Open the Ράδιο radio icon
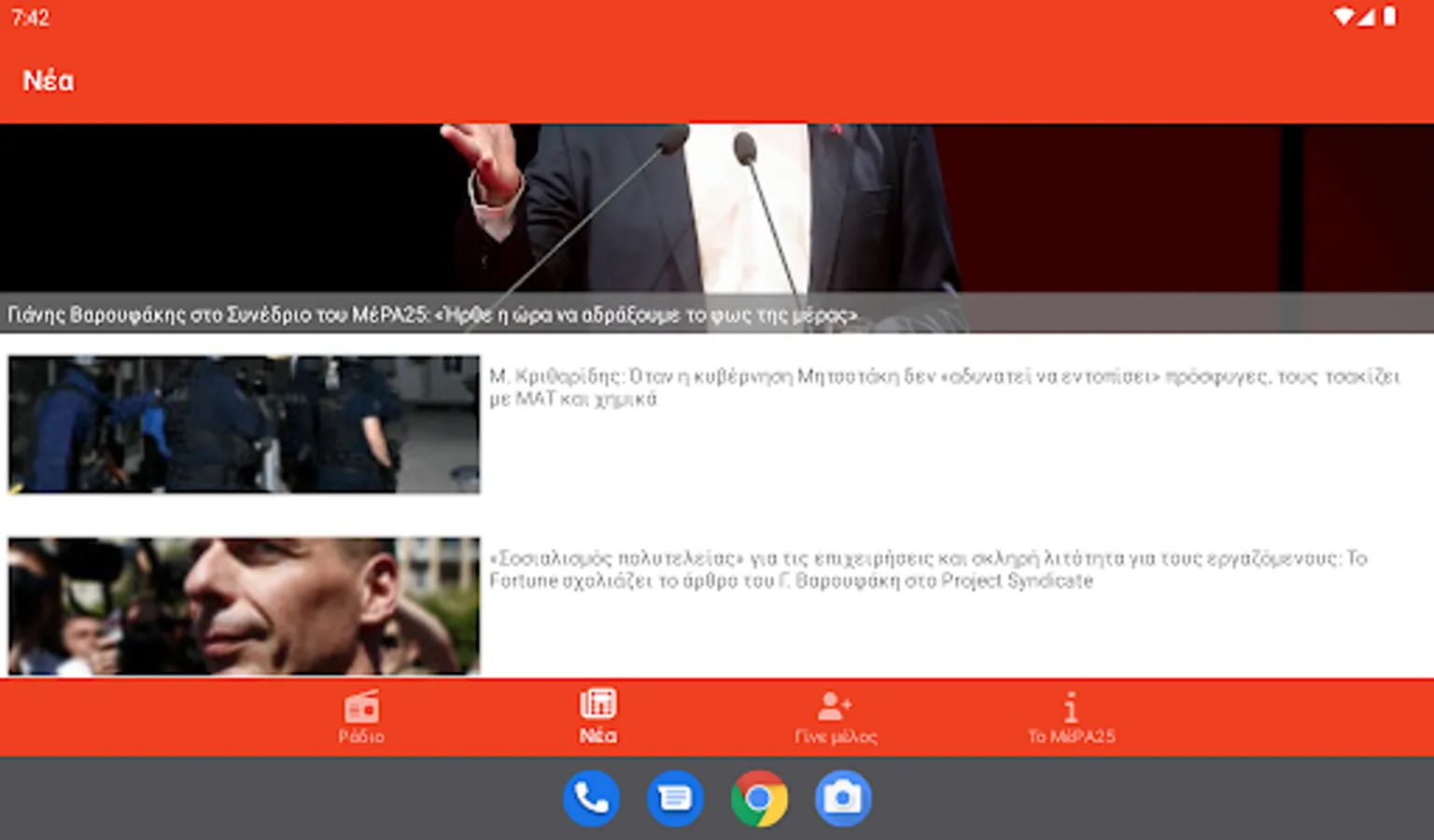 pos(361,707)
